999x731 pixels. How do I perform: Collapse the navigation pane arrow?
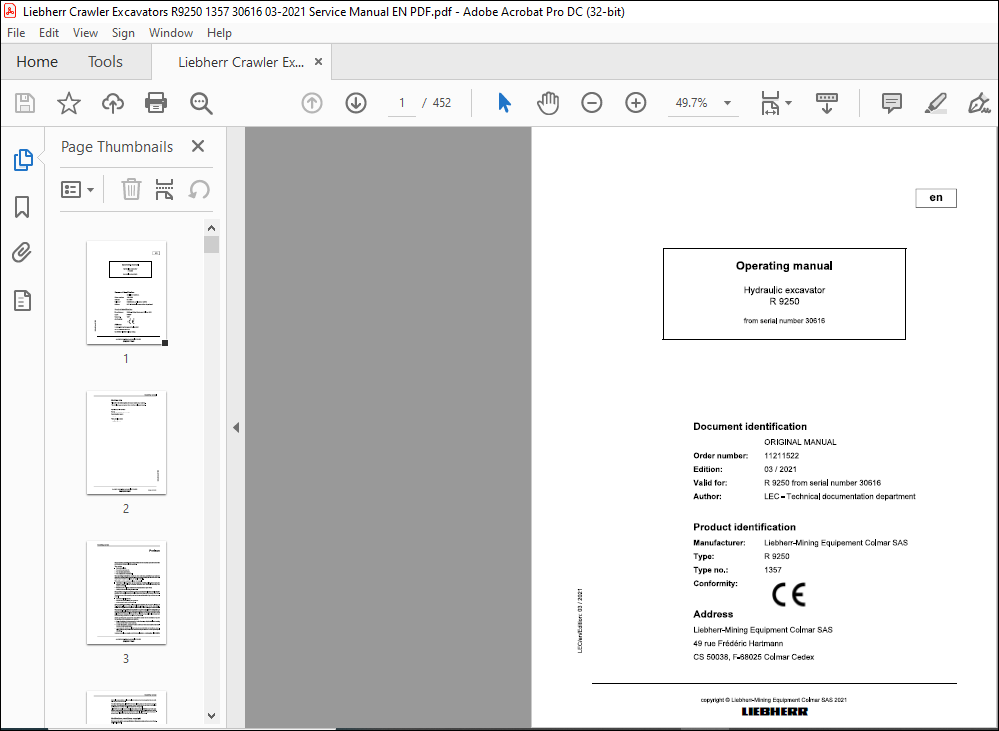(236, 427)
